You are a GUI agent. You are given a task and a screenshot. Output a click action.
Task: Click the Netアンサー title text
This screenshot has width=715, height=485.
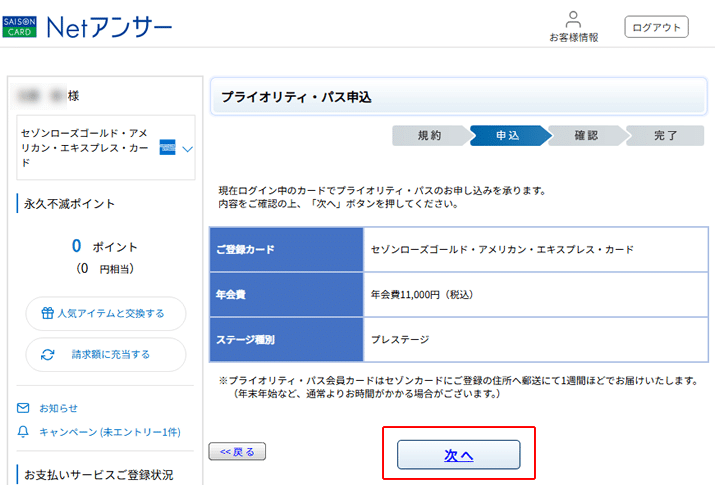109,27
